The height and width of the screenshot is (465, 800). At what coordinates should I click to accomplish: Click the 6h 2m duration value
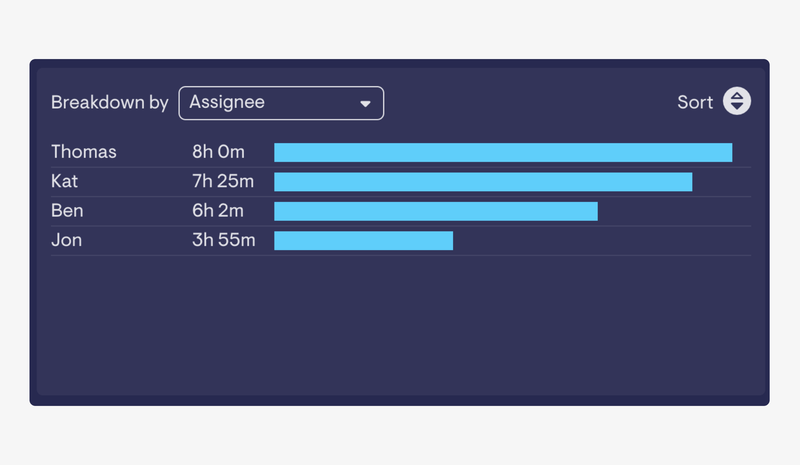click(x=218, y=211)
